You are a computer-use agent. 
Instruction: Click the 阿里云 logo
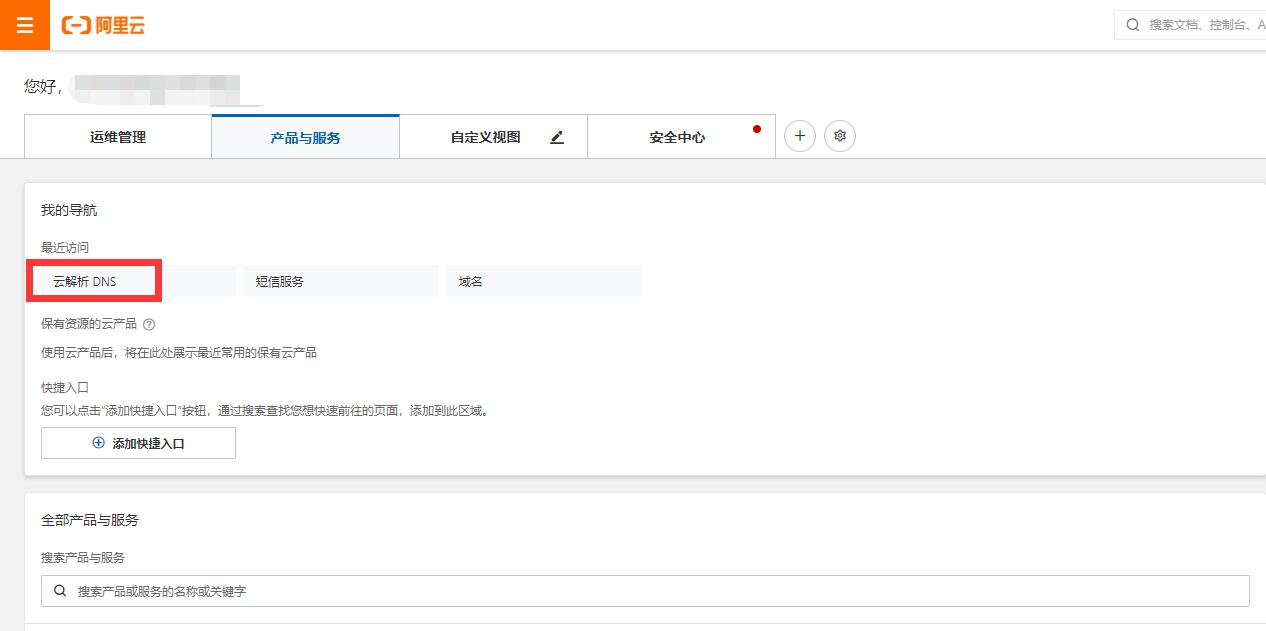(104, 26)
